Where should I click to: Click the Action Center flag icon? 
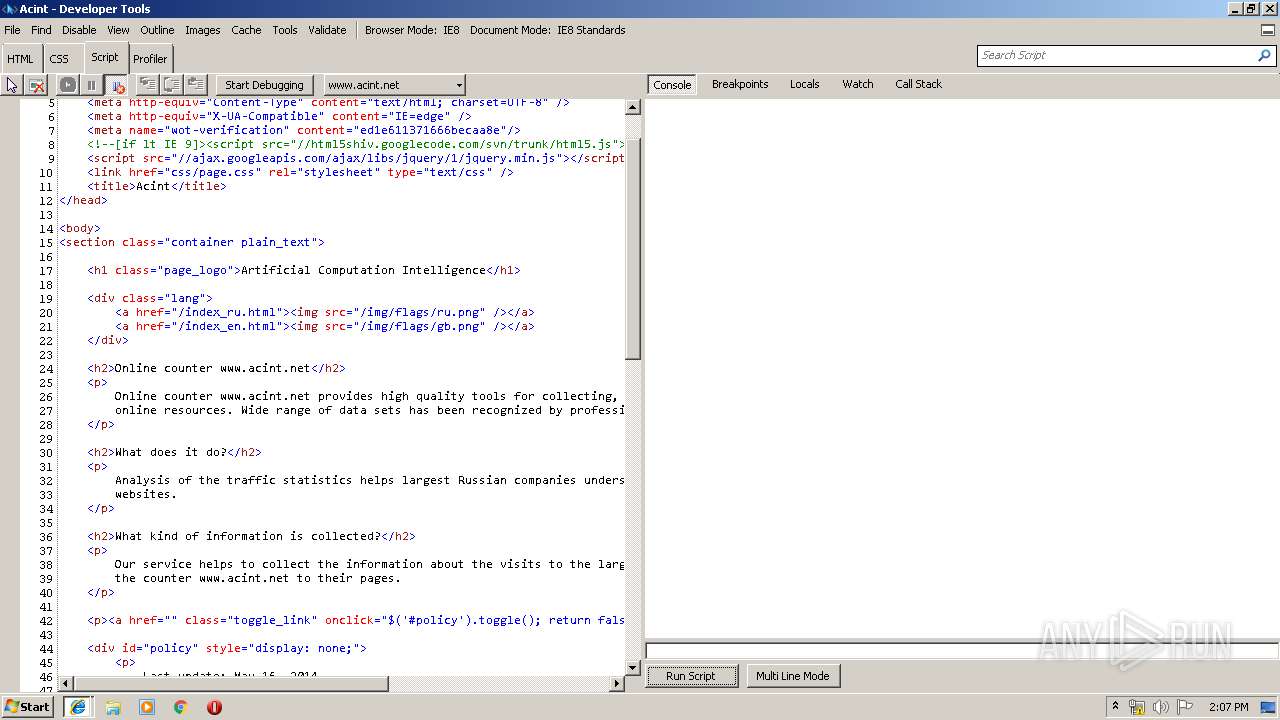coord(1185,707)
